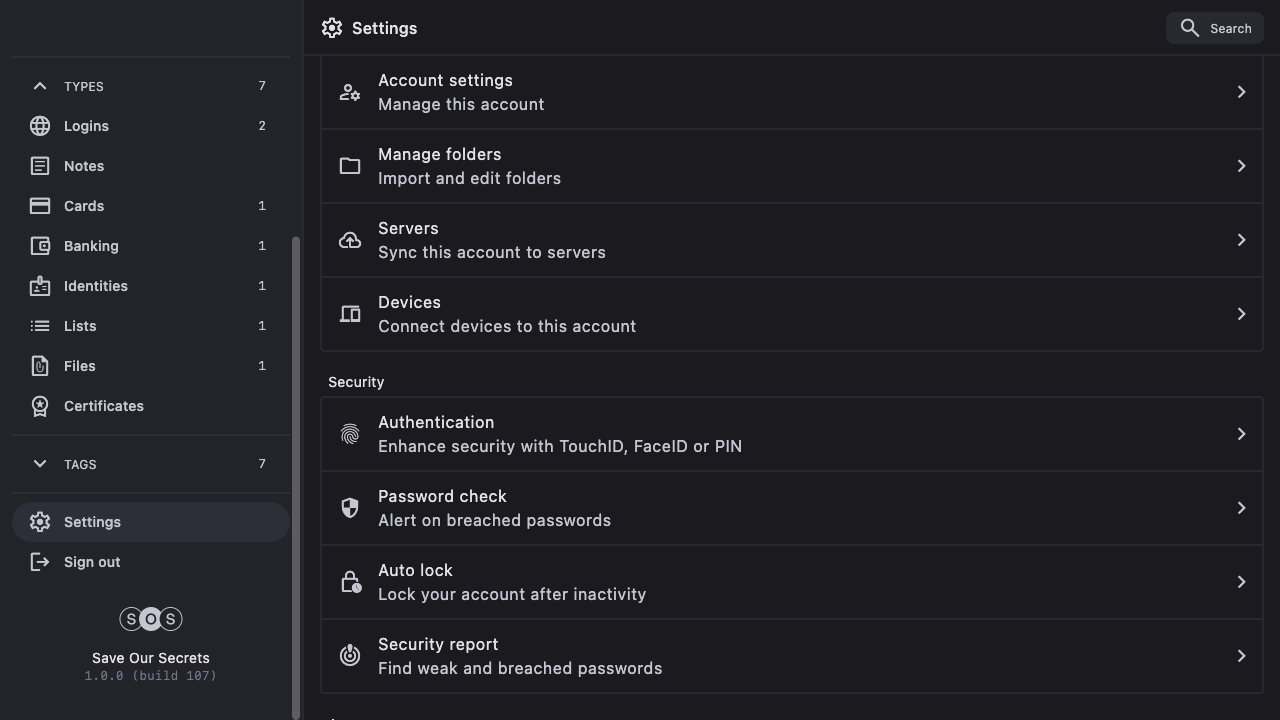Click Sign out in the sidebar
1280x720 pixels.
(x=92, y=562)
